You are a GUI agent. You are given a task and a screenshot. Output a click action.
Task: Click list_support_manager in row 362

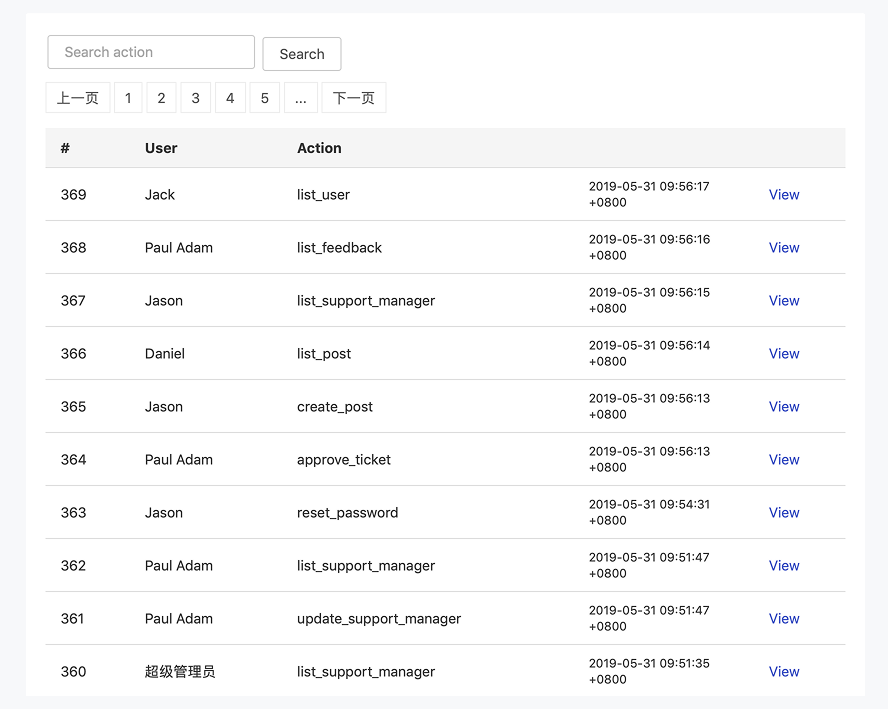(366, 565)
